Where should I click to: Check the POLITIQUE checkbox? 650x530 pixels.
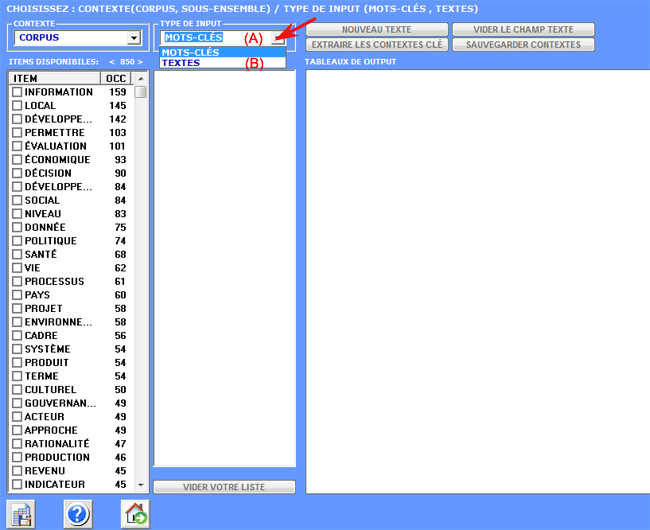point(17,241)
